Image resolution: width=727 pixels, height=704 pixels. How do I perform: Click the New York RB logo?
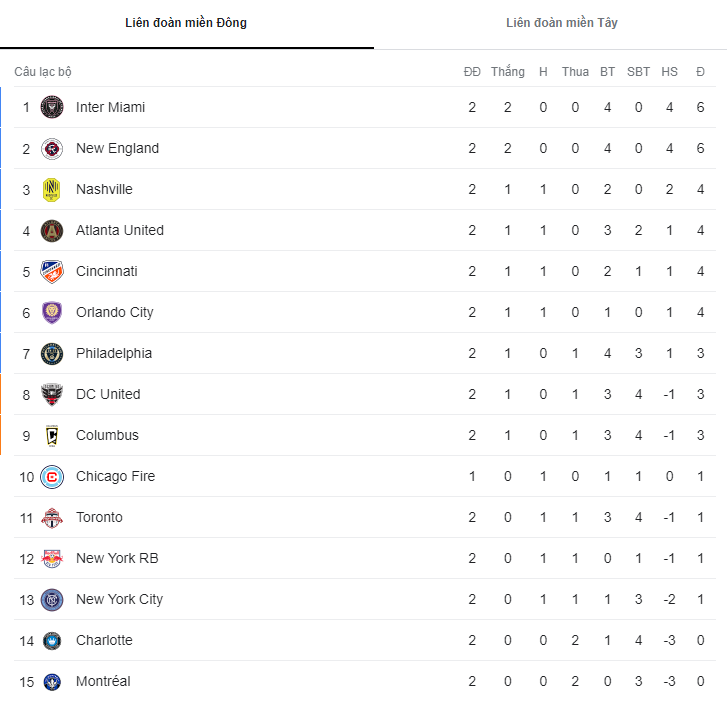coord(52,559)
